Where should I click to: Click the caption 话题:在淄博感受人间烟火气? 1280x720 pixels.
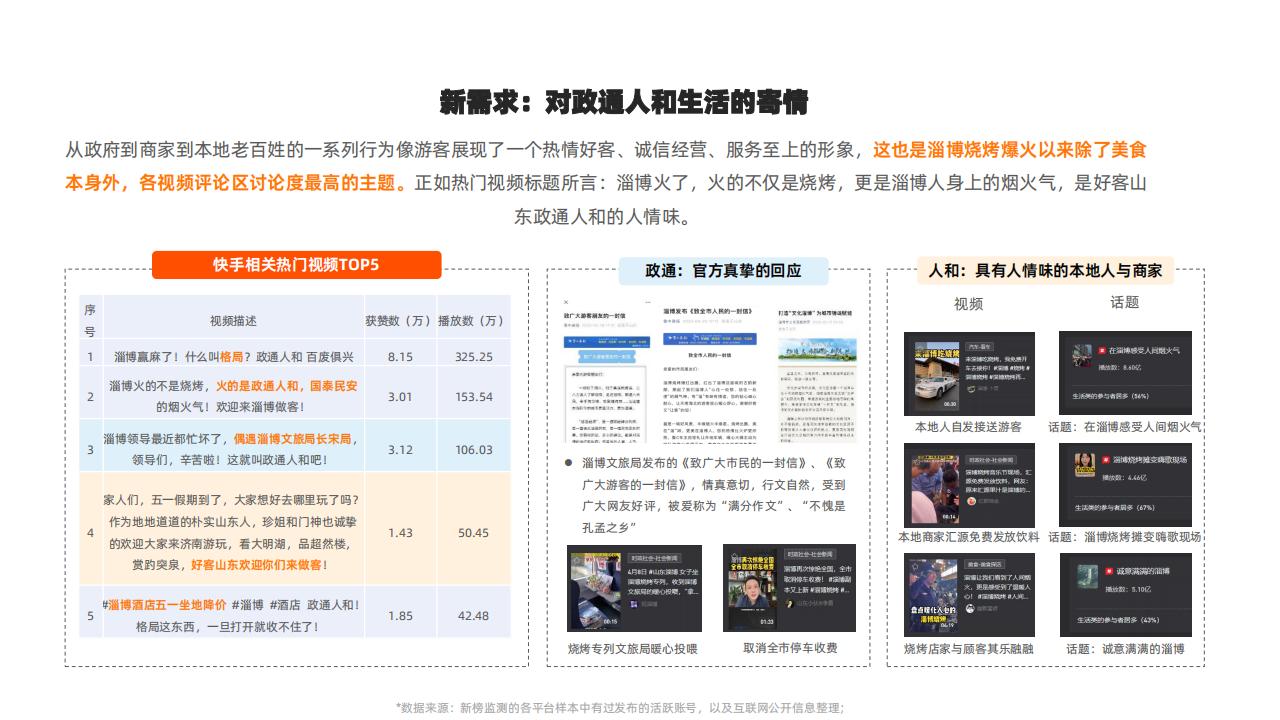[x=1125, y=427]
